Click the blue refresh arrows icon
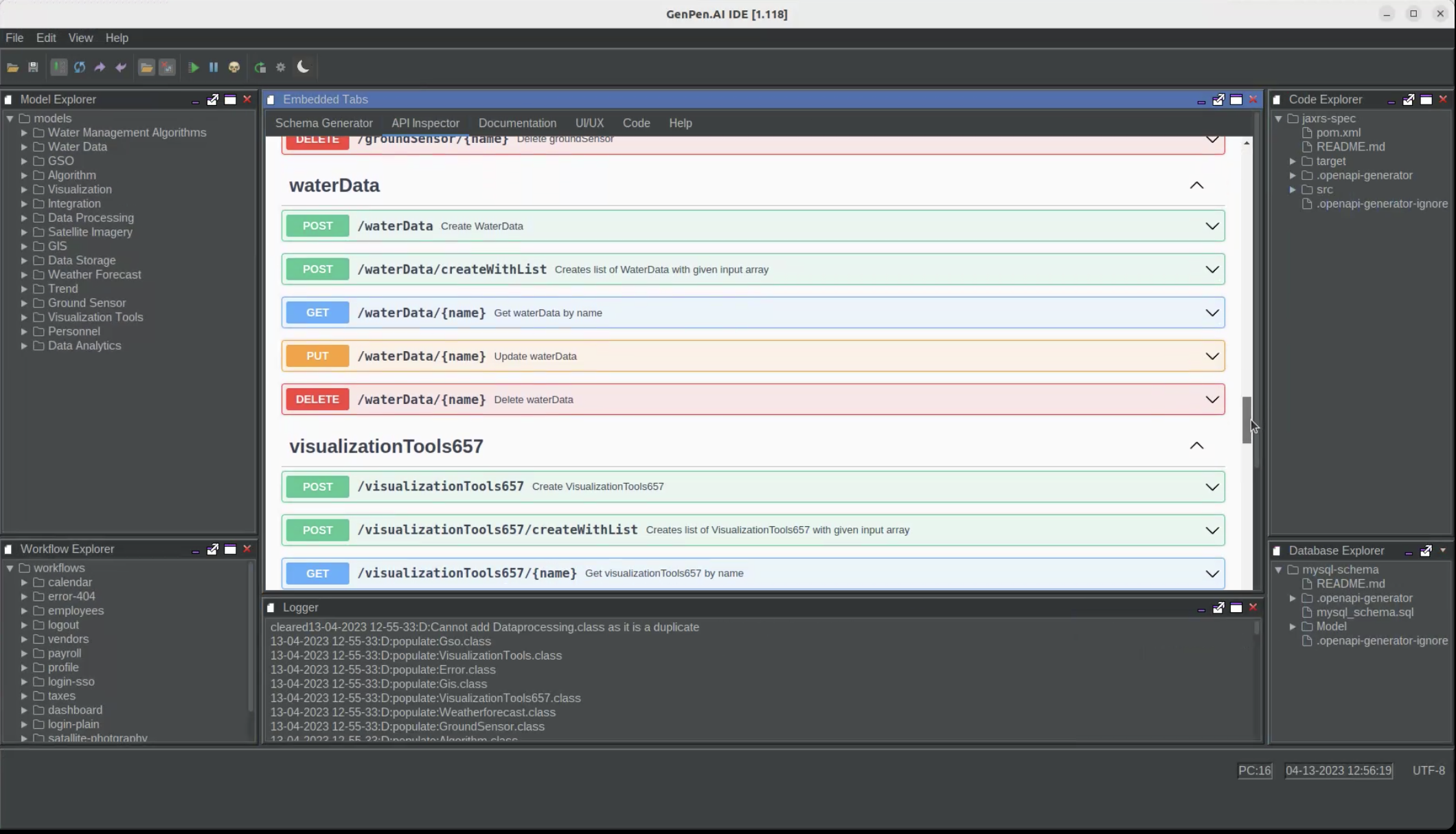 pos(80,67)
